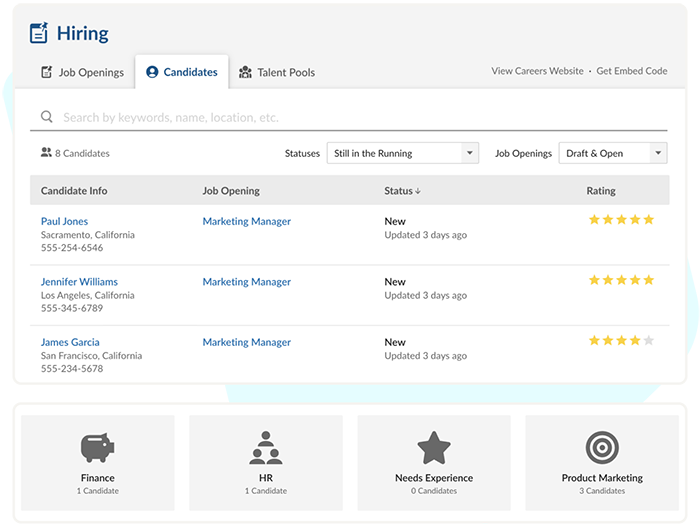Click Product Marketing 3 Candidates count text
The image size is (700, 526).
coord(602,491)
